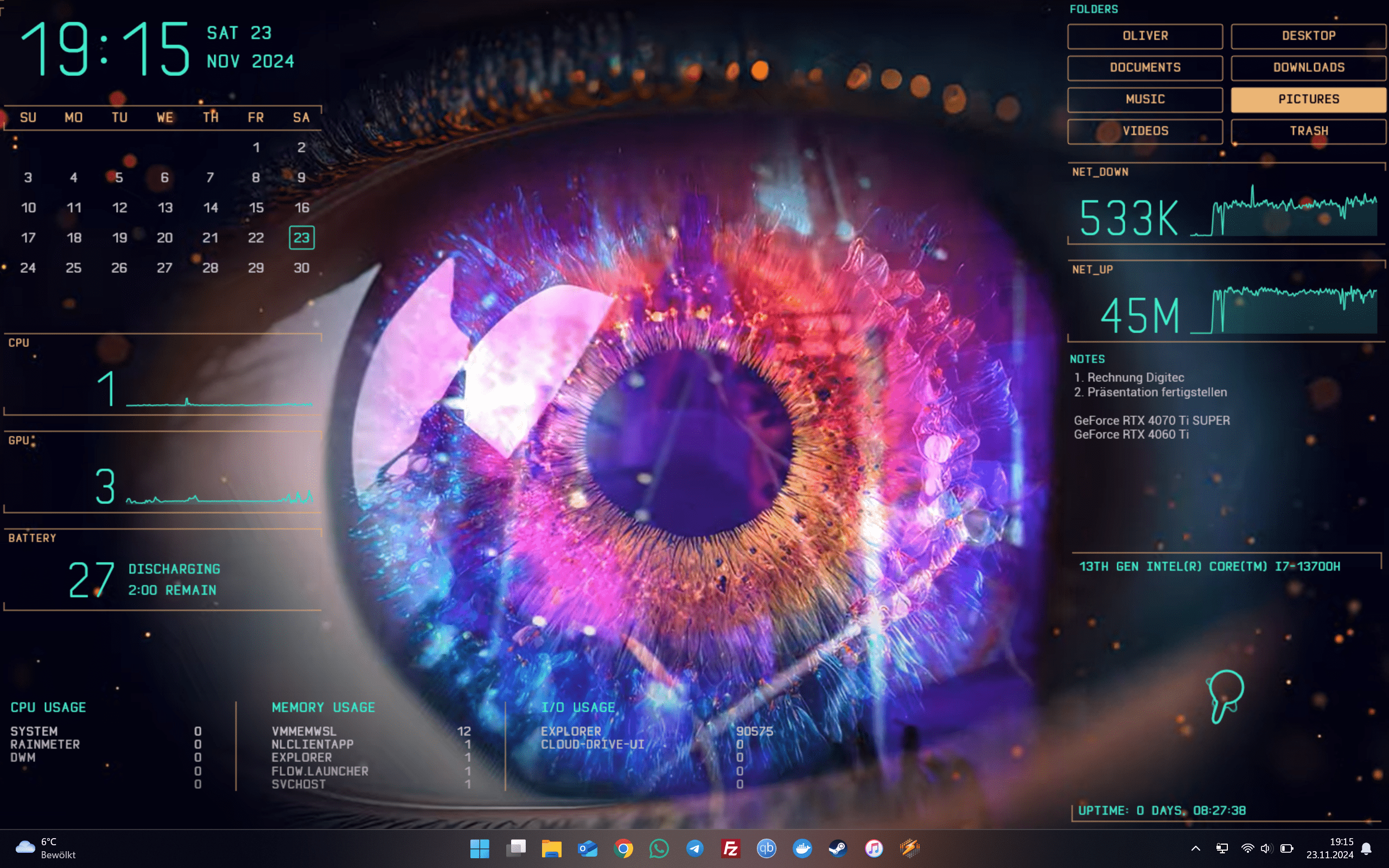Open Steam from the taskbar
The height and width of the screenshot is (868, 1389).
tap(838, 848)
